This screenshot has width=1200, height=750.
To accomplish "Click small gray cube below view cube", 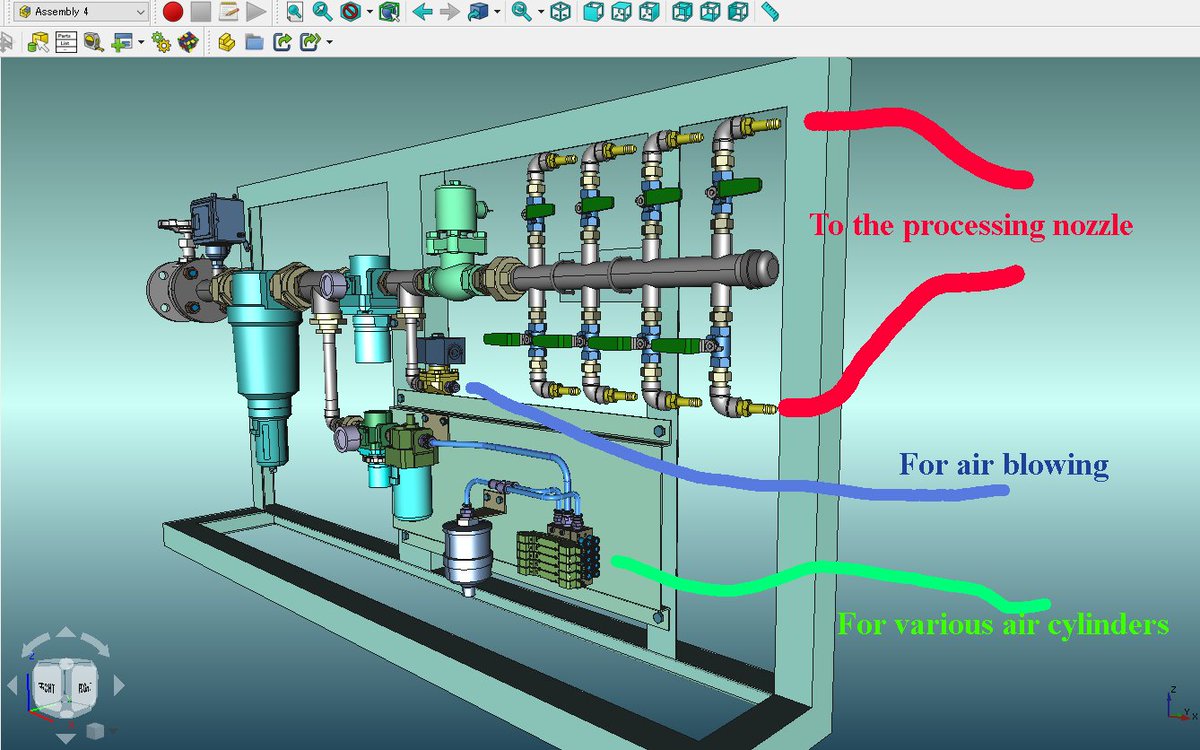I will [94, 731].
